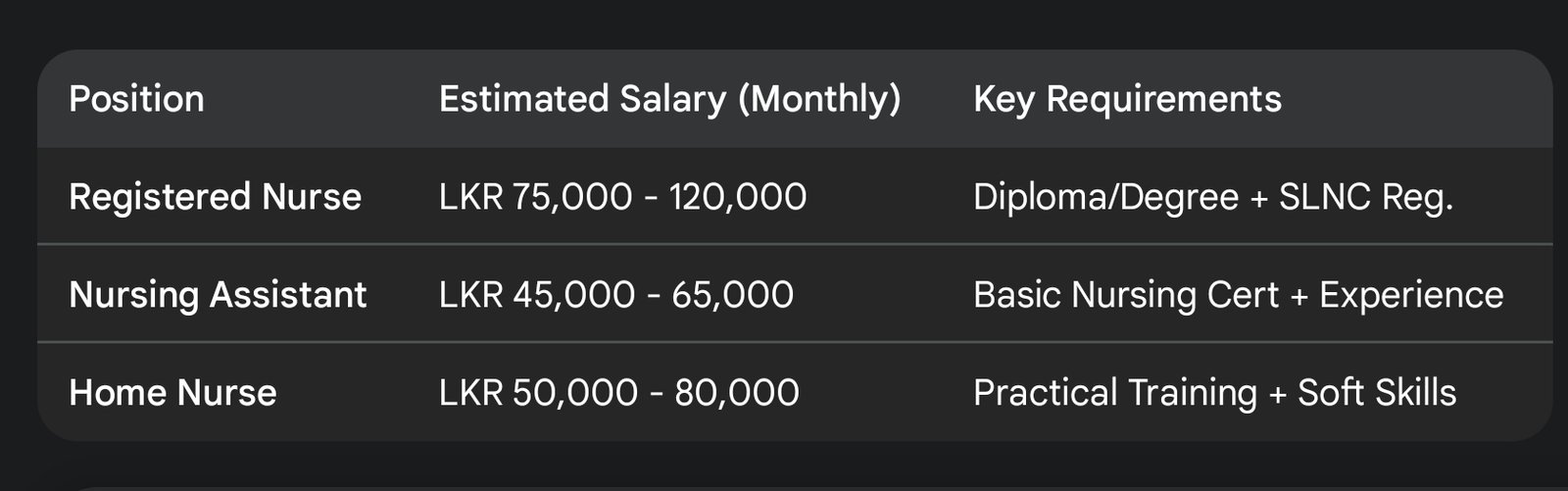The height and width of the screenshot is (491, 1568).
Task: Select the Estimated Salary (Monthly) header
Action: (x=669, y=99)
